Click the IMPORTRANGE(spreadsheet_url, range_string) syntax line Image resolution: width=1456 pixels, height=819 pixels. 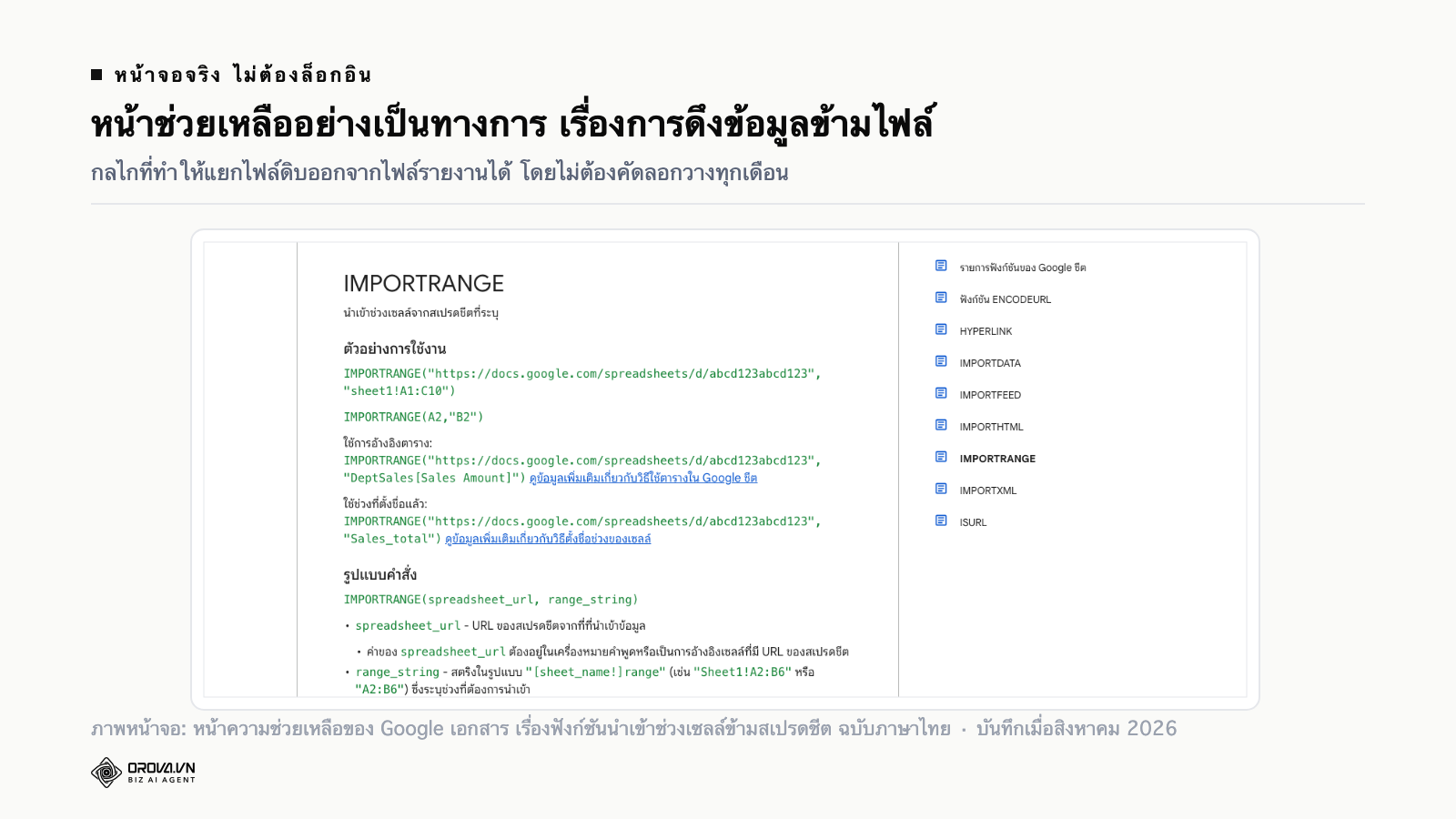(x=490, y=600)
